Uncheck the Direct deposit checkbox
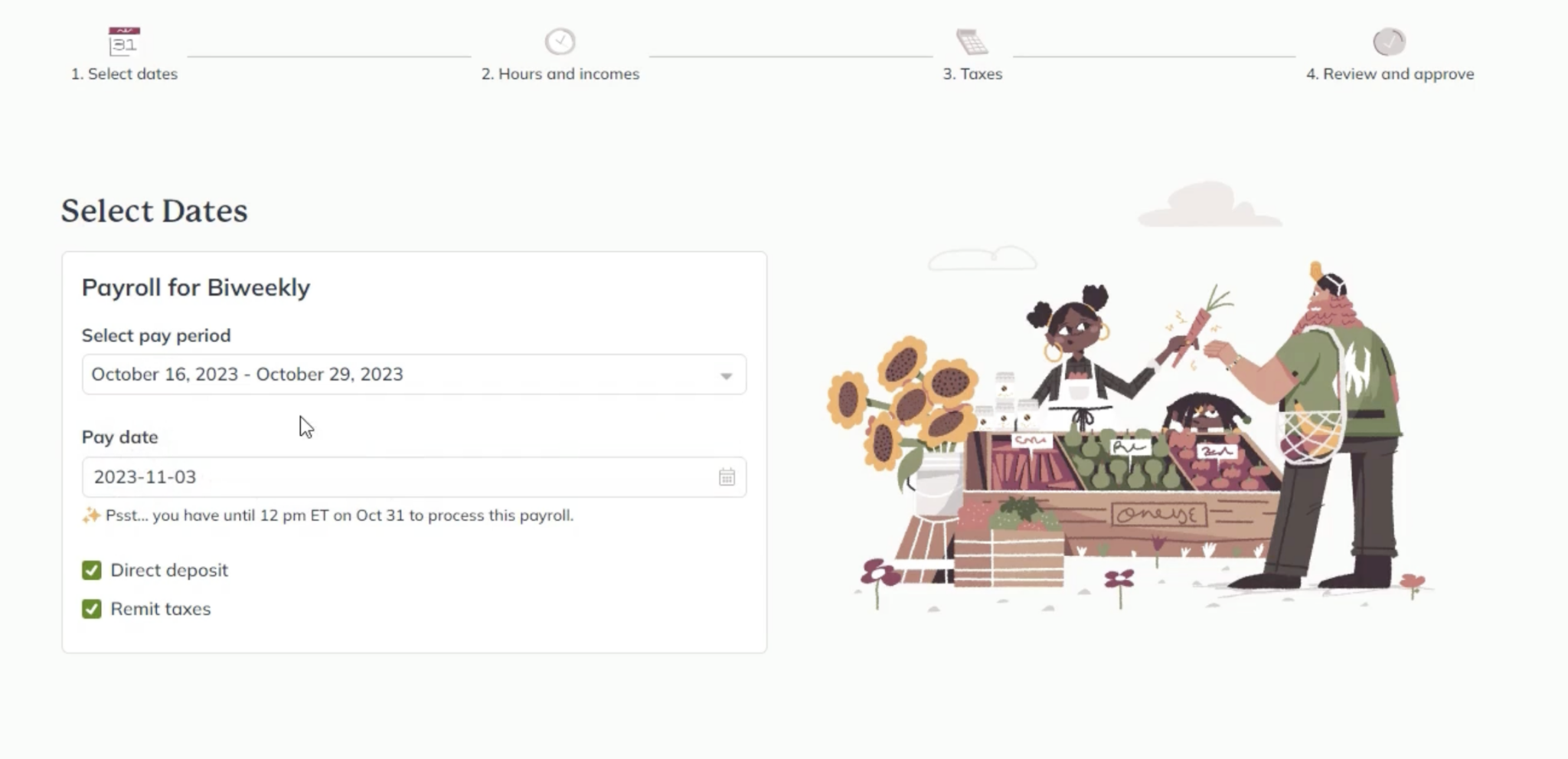Image resolution: width=1568 pixels, height=759 pixels. pos(92,571)
